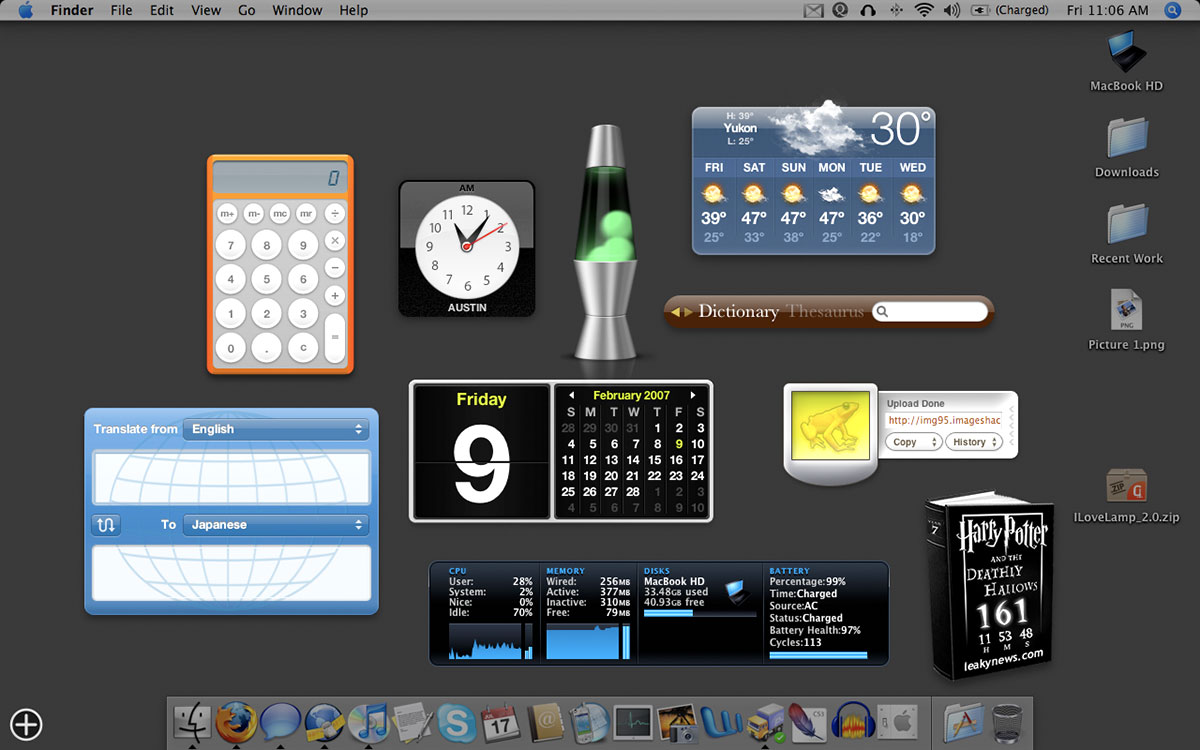Open the Edit menu

[161, 10]
